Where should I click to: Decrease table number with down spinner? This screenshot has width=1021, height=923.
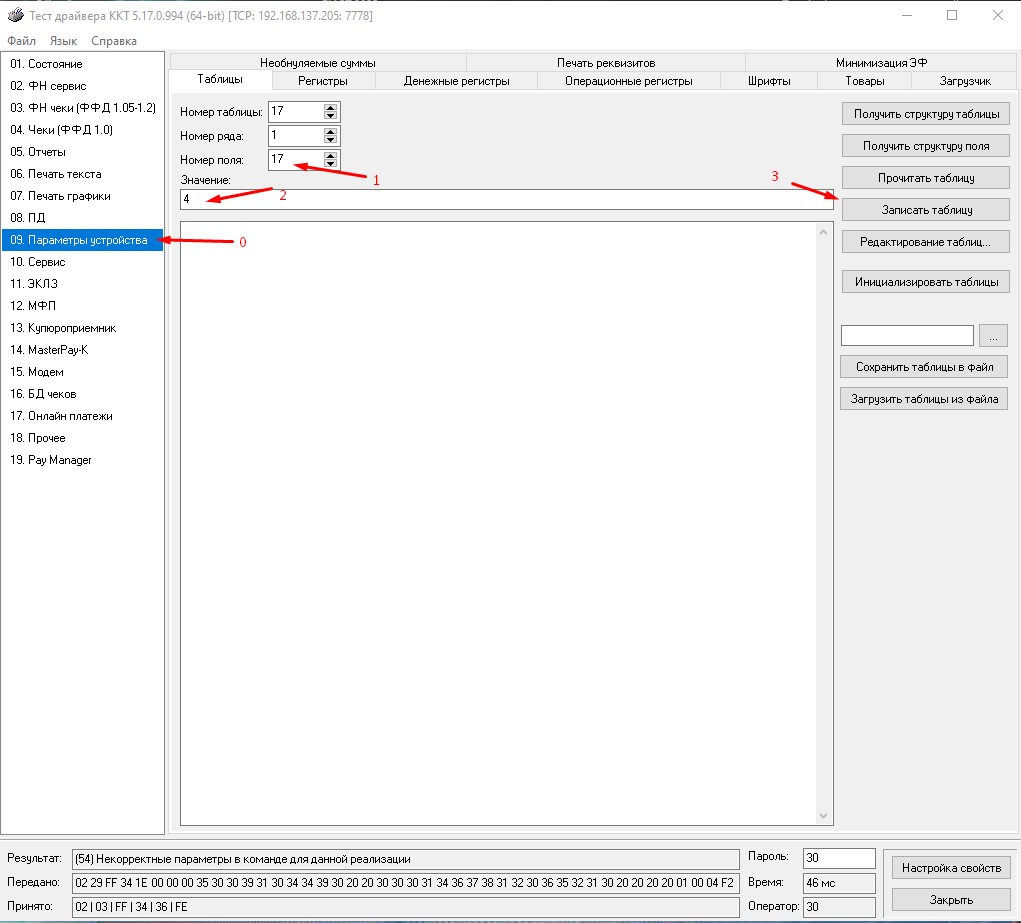pyautogui.click(x=330, y=116)
